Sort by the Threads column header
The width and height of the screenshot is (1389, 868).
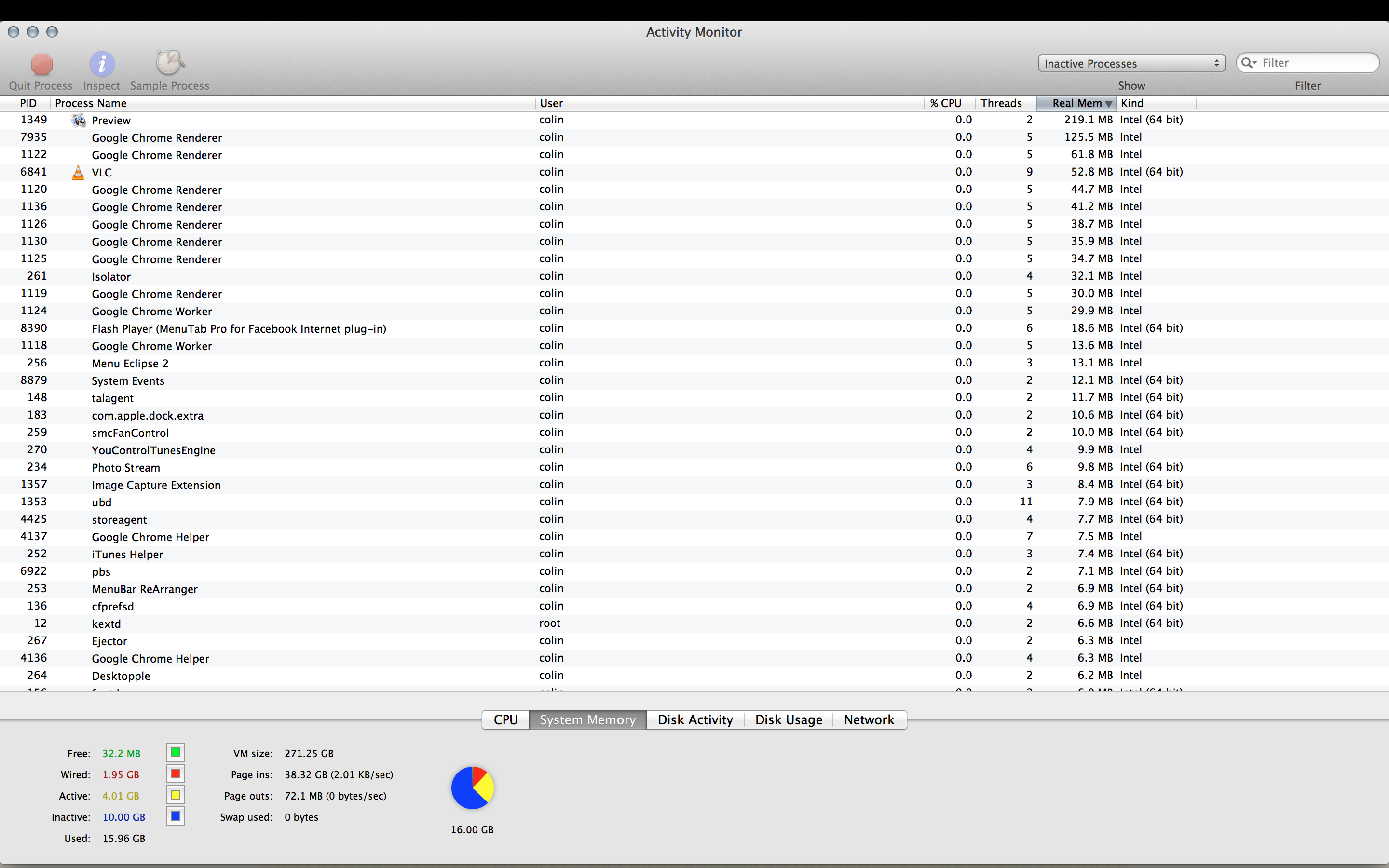point(1006,103)
